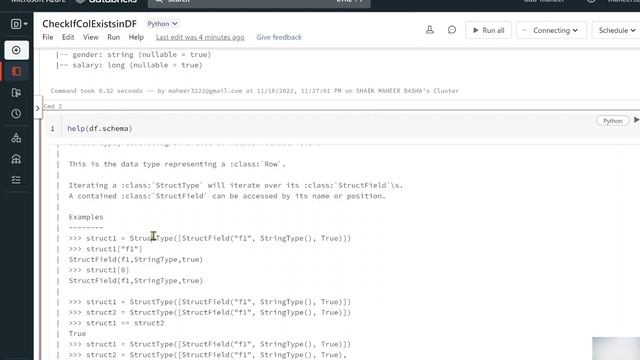The image size is (640, 360).
Task: Click the Python language tag on cell
Action: tap(612, 121)
